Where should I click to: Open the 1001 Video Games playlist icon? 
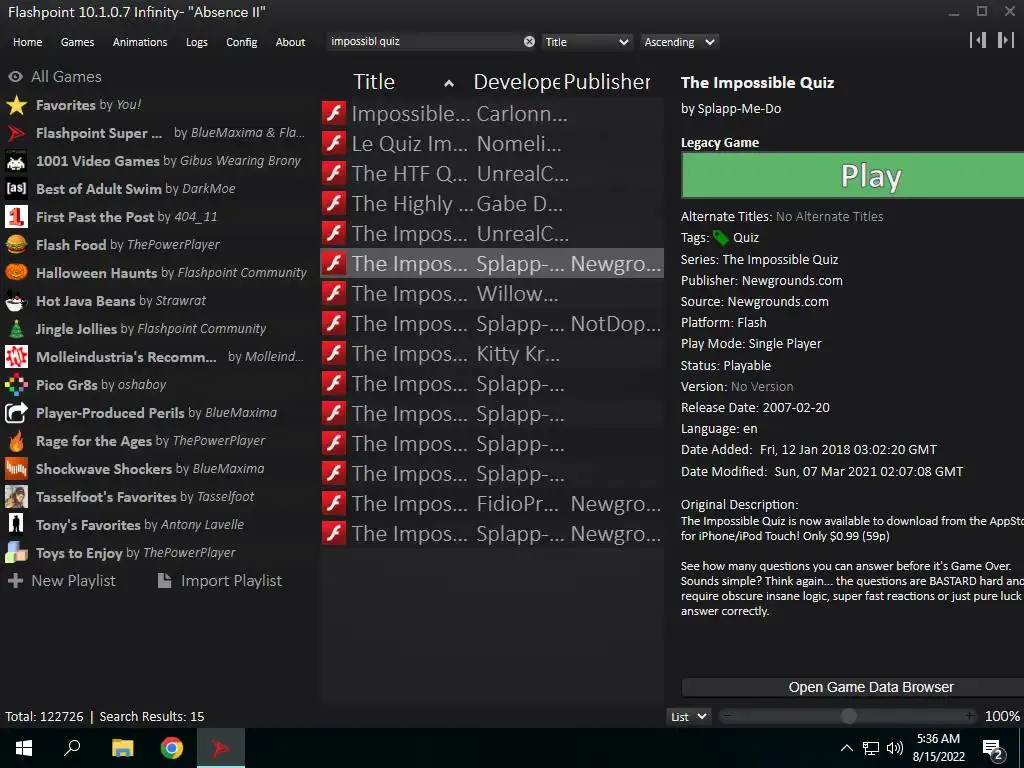[16, 161]
